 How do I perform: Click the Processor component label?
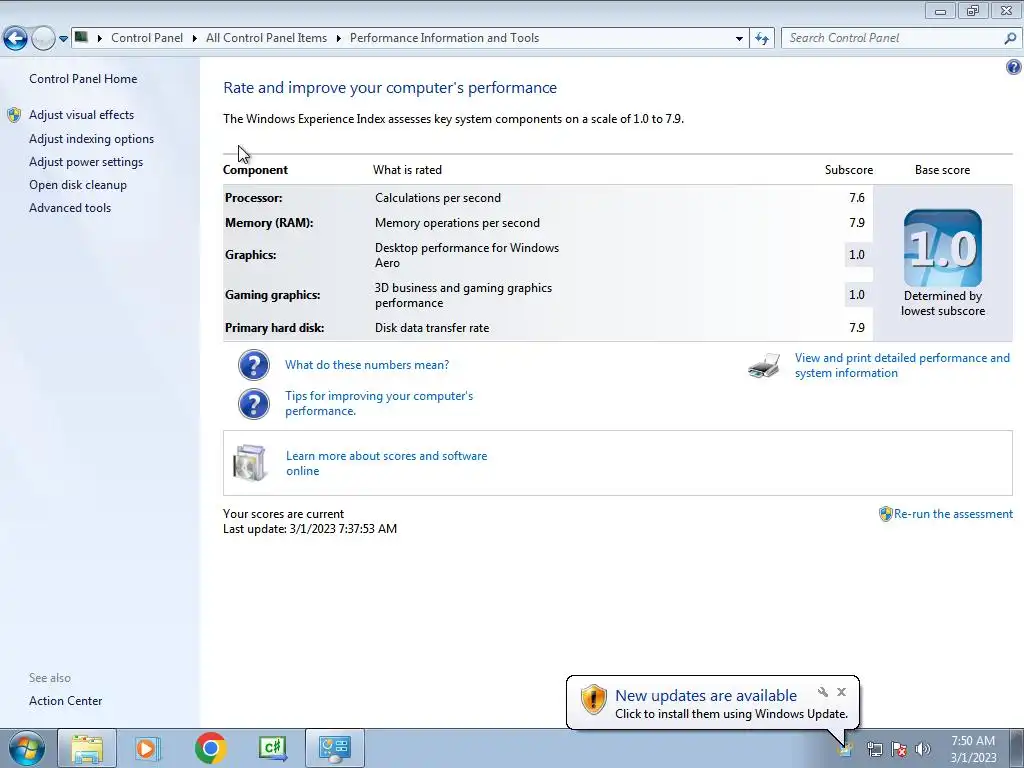pos(253,198)
